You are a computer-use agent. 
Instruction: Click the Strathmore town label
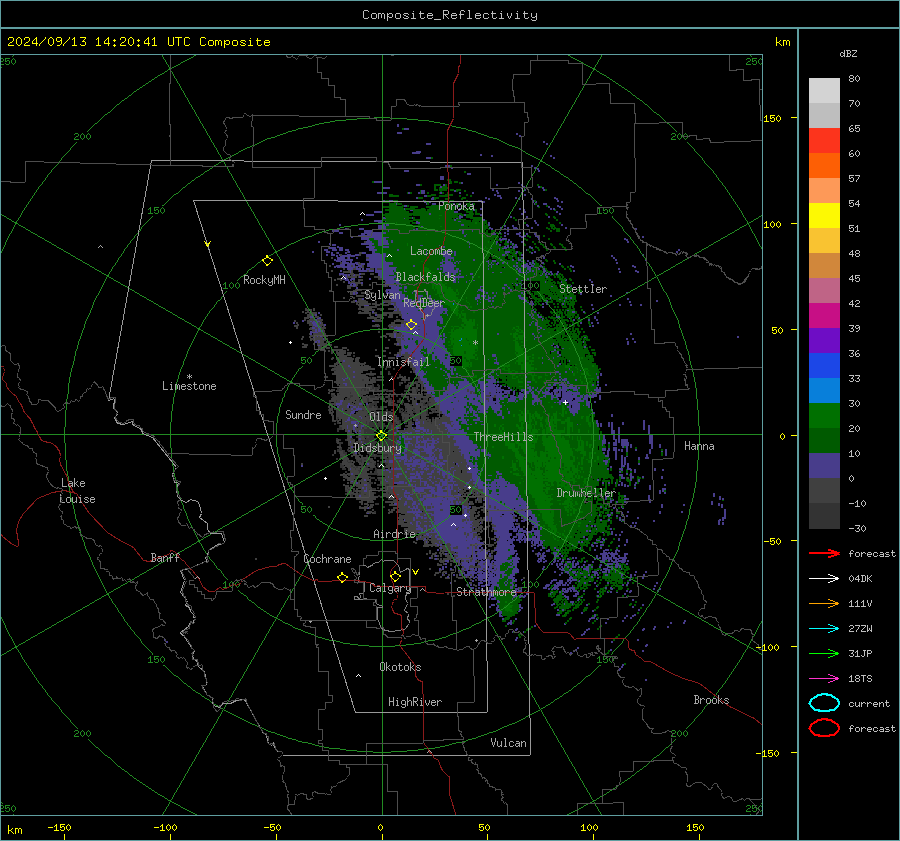point(487,592)
